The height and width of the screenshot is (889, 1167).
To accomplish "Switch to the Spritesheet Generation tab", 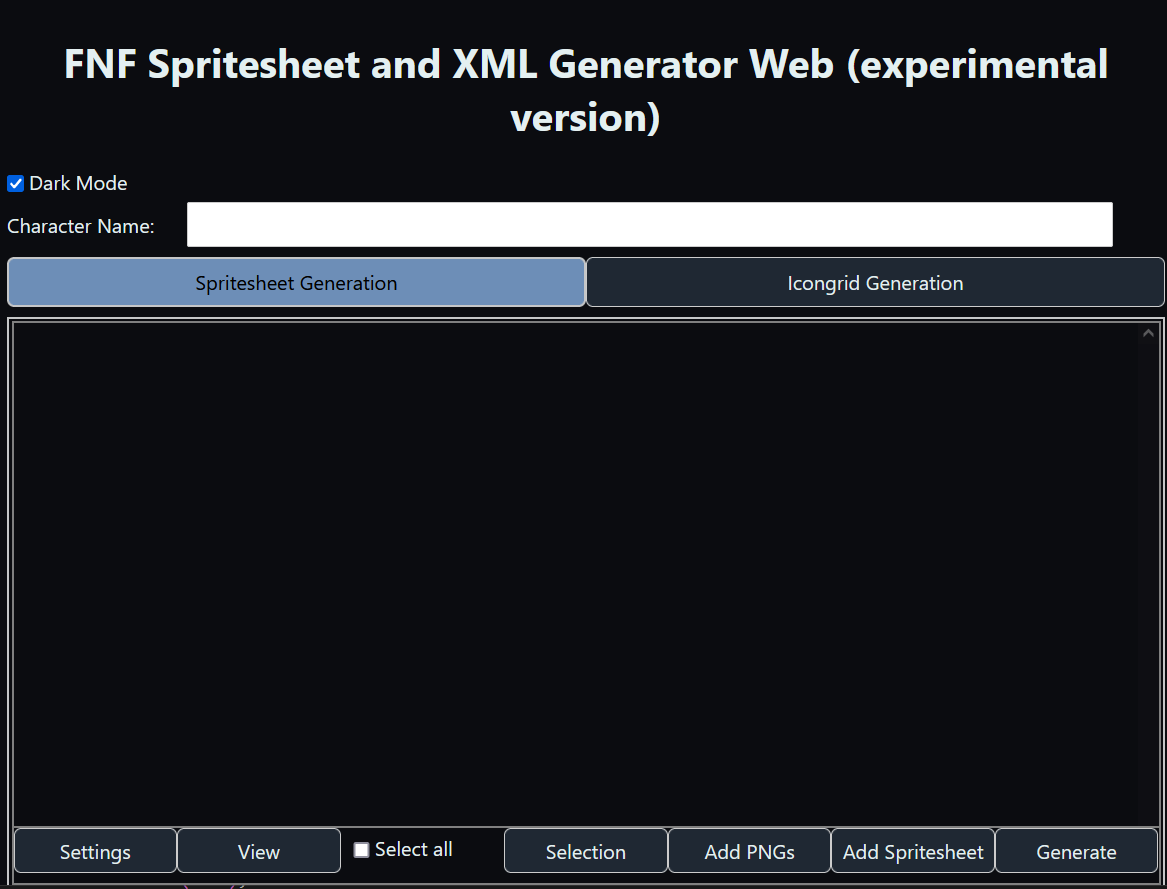I will tap(296, 282).
